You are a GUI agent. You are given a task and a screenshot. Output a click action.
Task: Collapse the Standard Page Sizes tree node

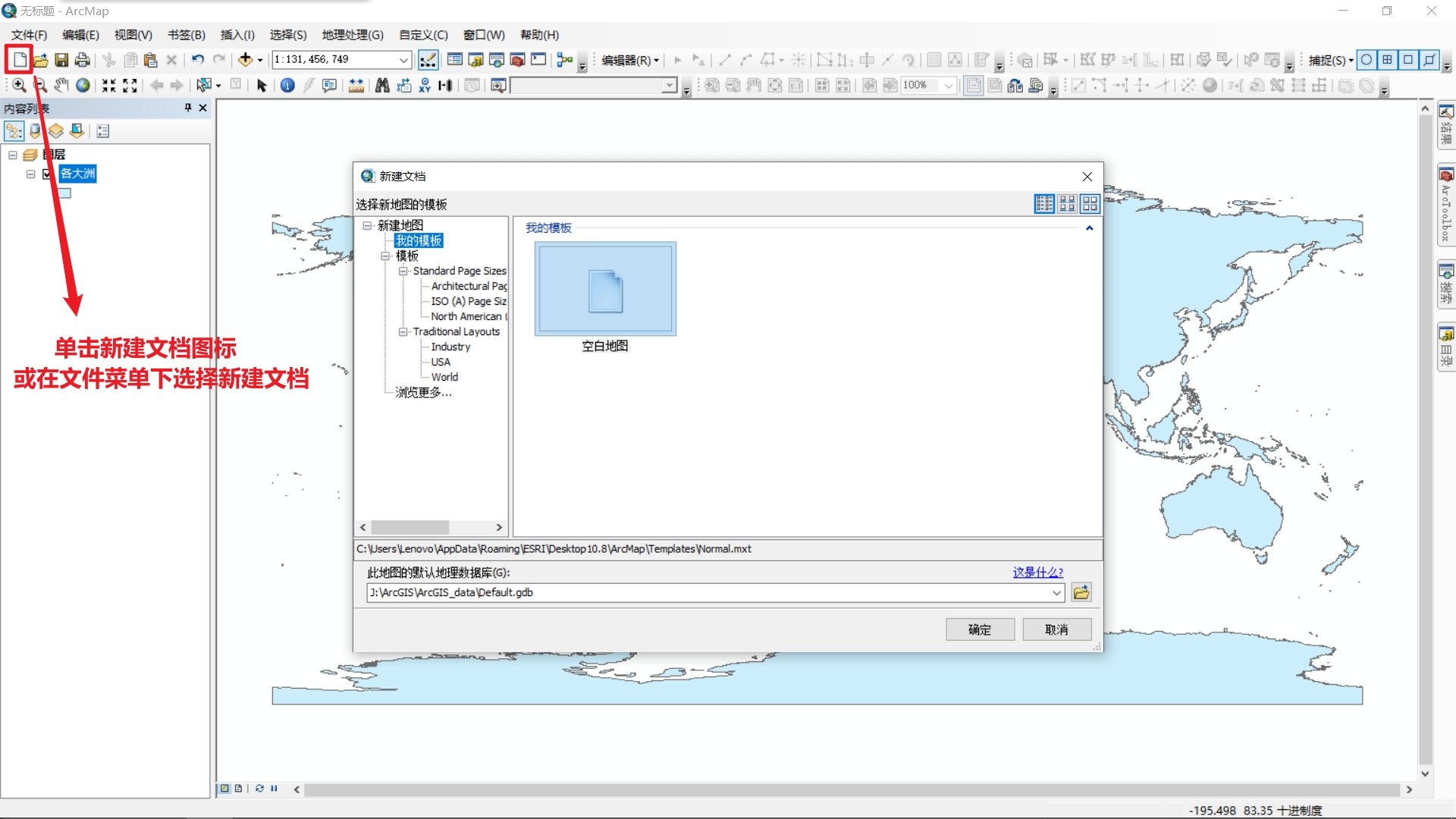pos(403,271)
